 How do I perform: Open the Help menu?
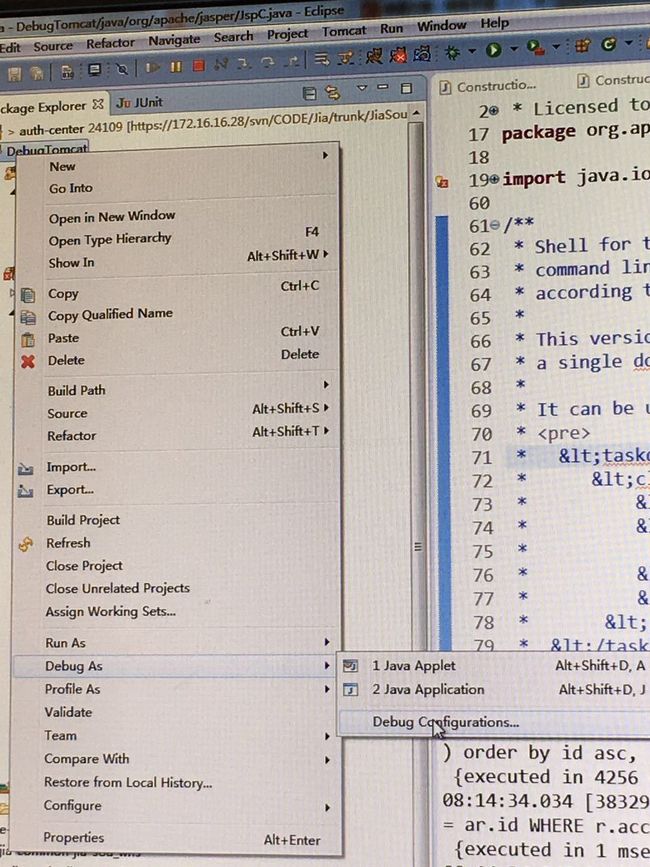pos(494,23)
